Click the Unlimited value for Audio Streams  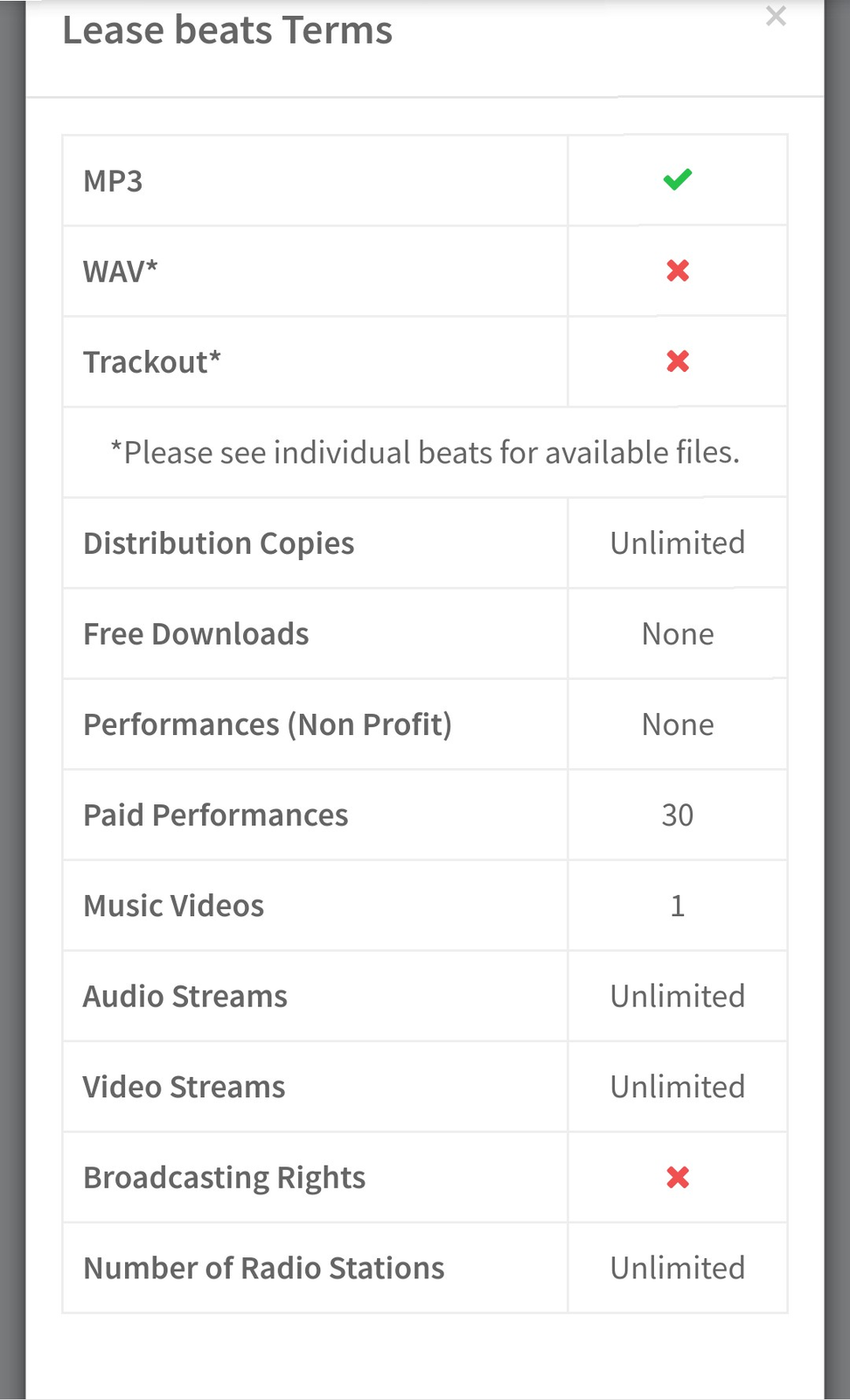678,997
